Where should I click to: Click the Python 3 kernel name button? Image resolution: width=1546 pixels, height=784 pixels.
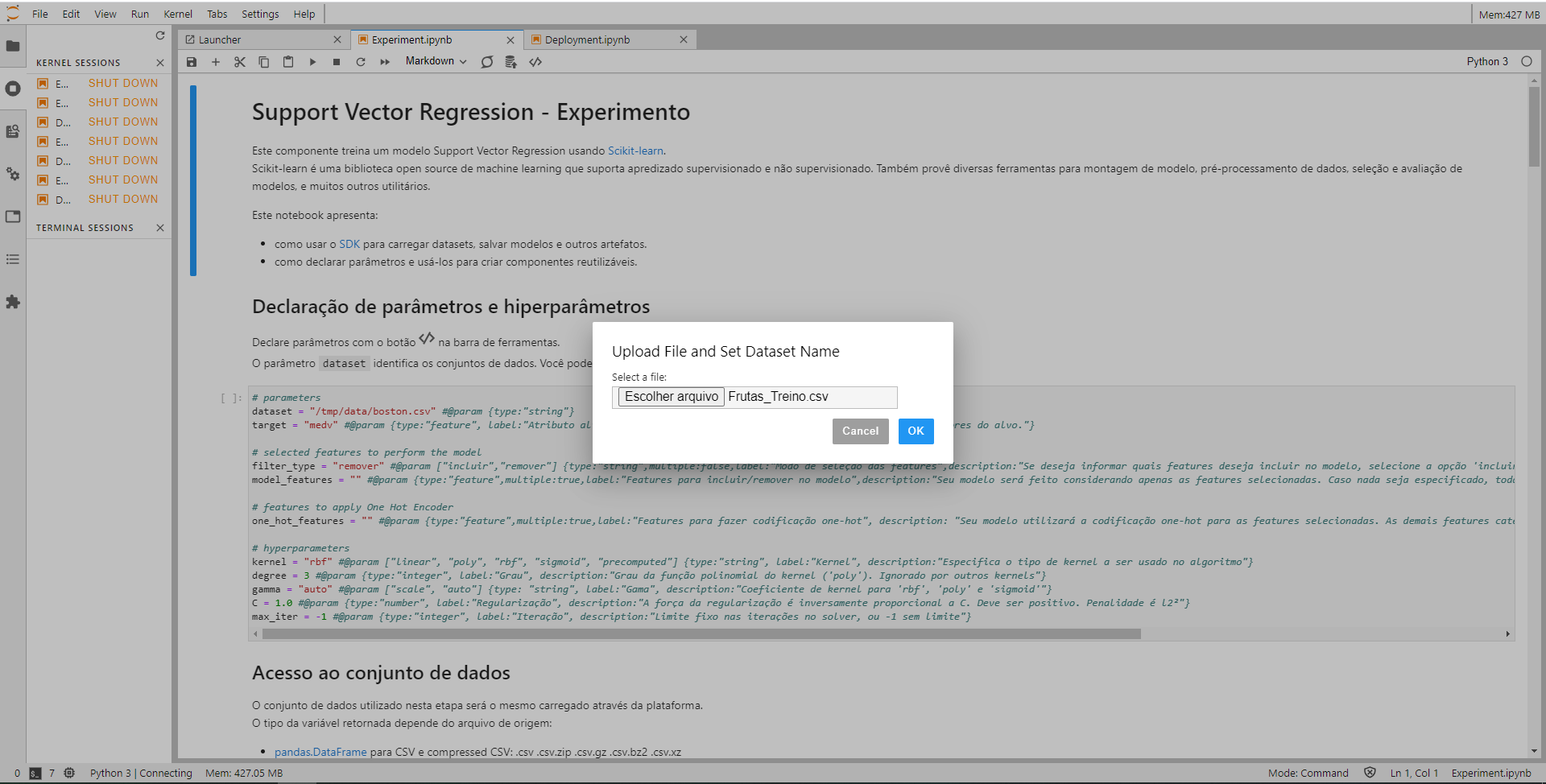coord(1487,61)
